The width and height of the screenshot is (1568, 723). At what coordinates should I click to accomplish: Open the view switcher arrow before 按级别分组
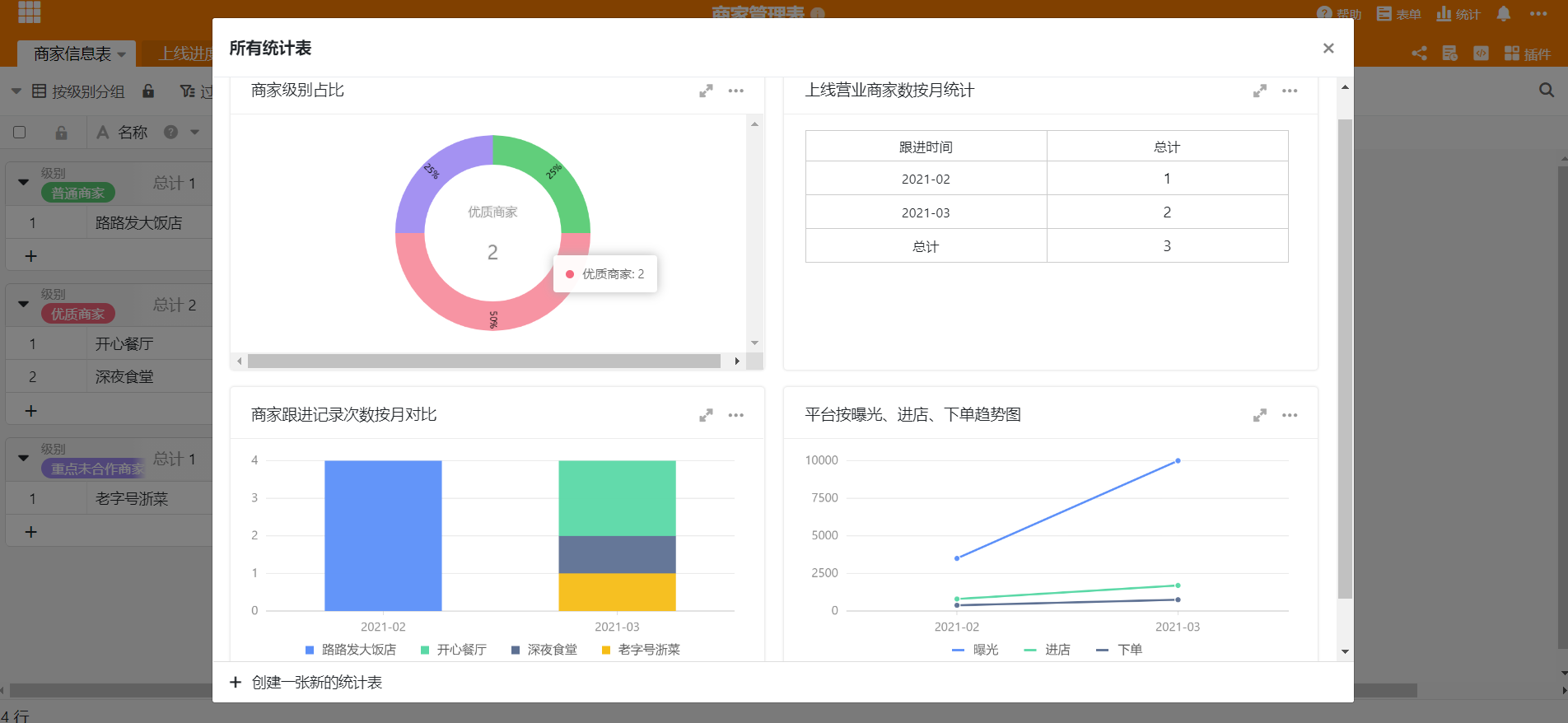[x=16, y=91]
